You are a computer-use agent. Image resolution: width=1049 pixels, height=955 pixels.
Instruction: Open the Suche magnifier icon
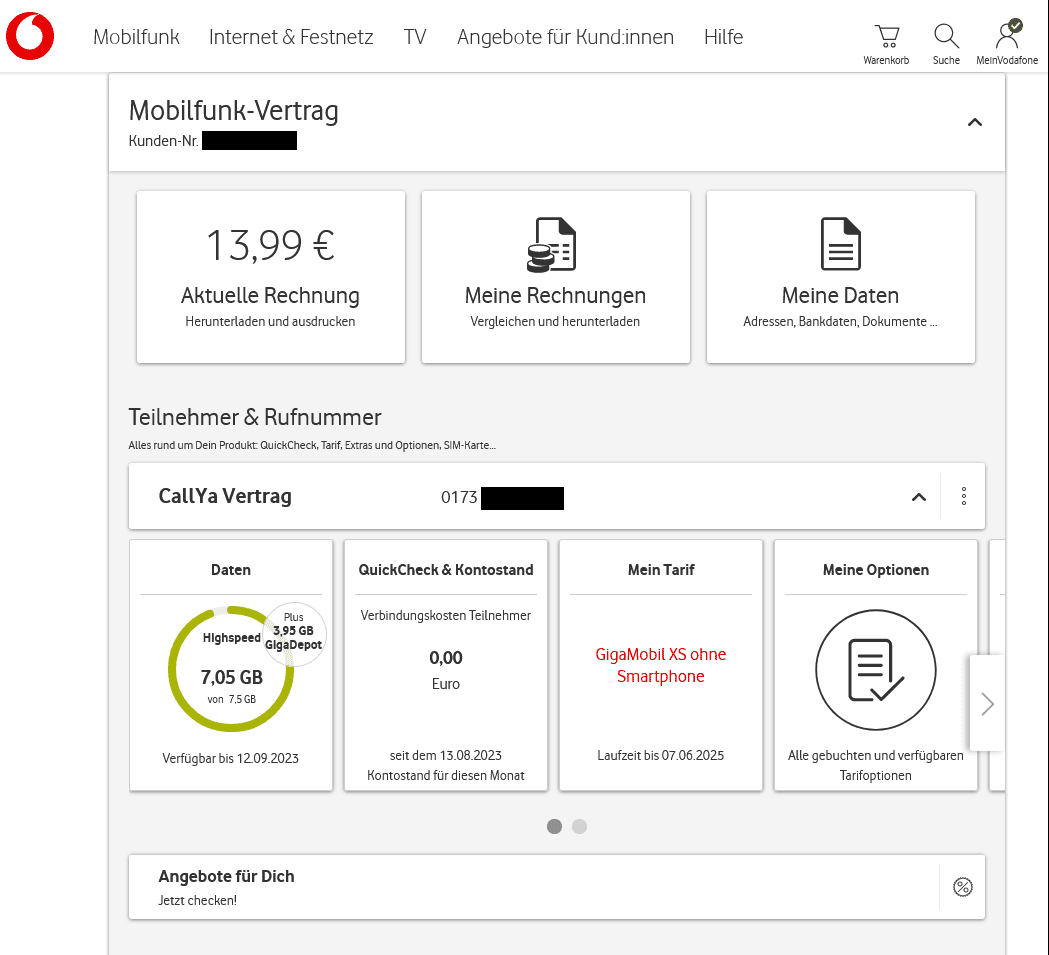pos(946,36)
